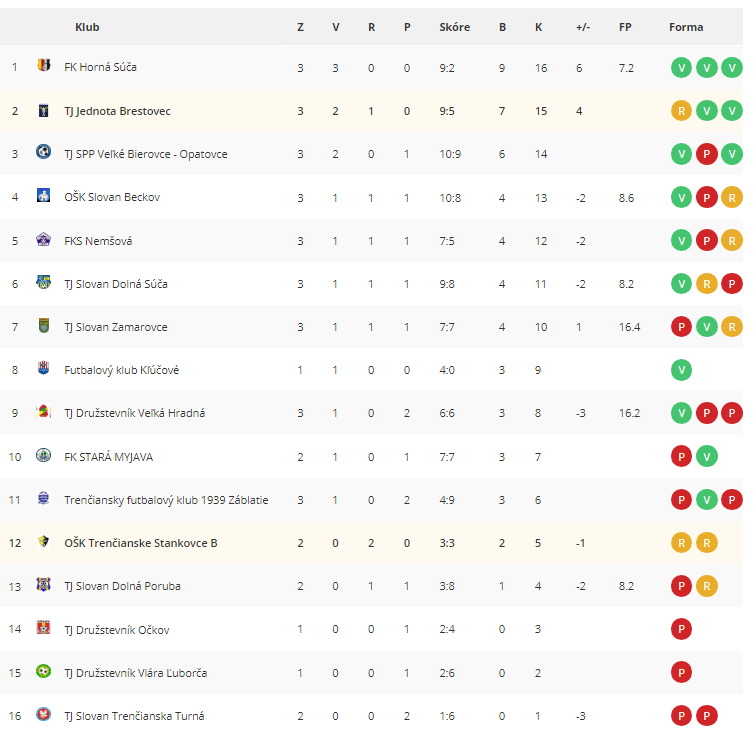Click the FK STARÁ MYJAVA round logo
755x736 pixels.
click(43, 455)
